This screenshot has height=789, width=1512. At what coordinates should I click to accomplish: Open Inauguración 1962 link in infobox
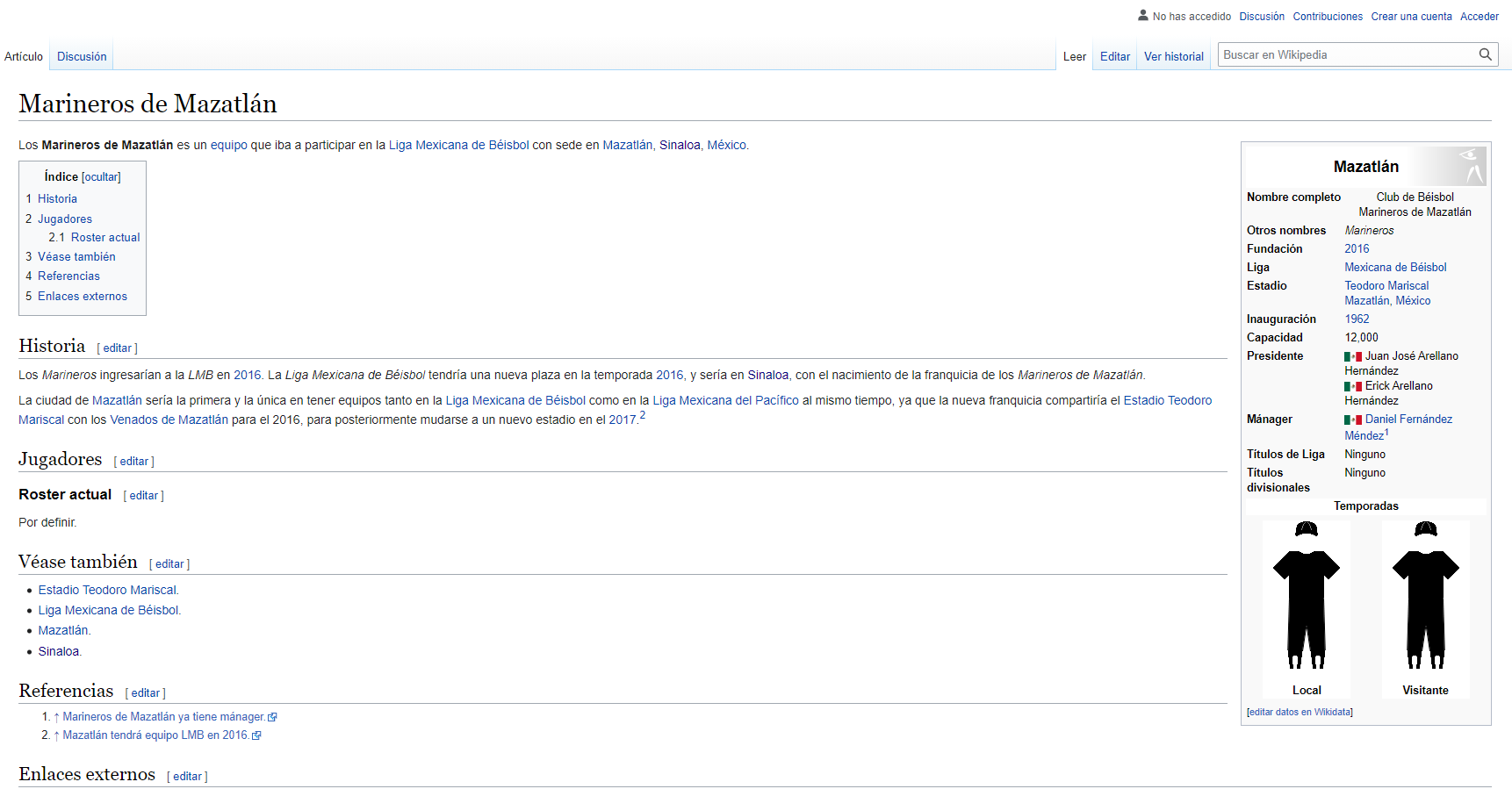[1357, 319]
